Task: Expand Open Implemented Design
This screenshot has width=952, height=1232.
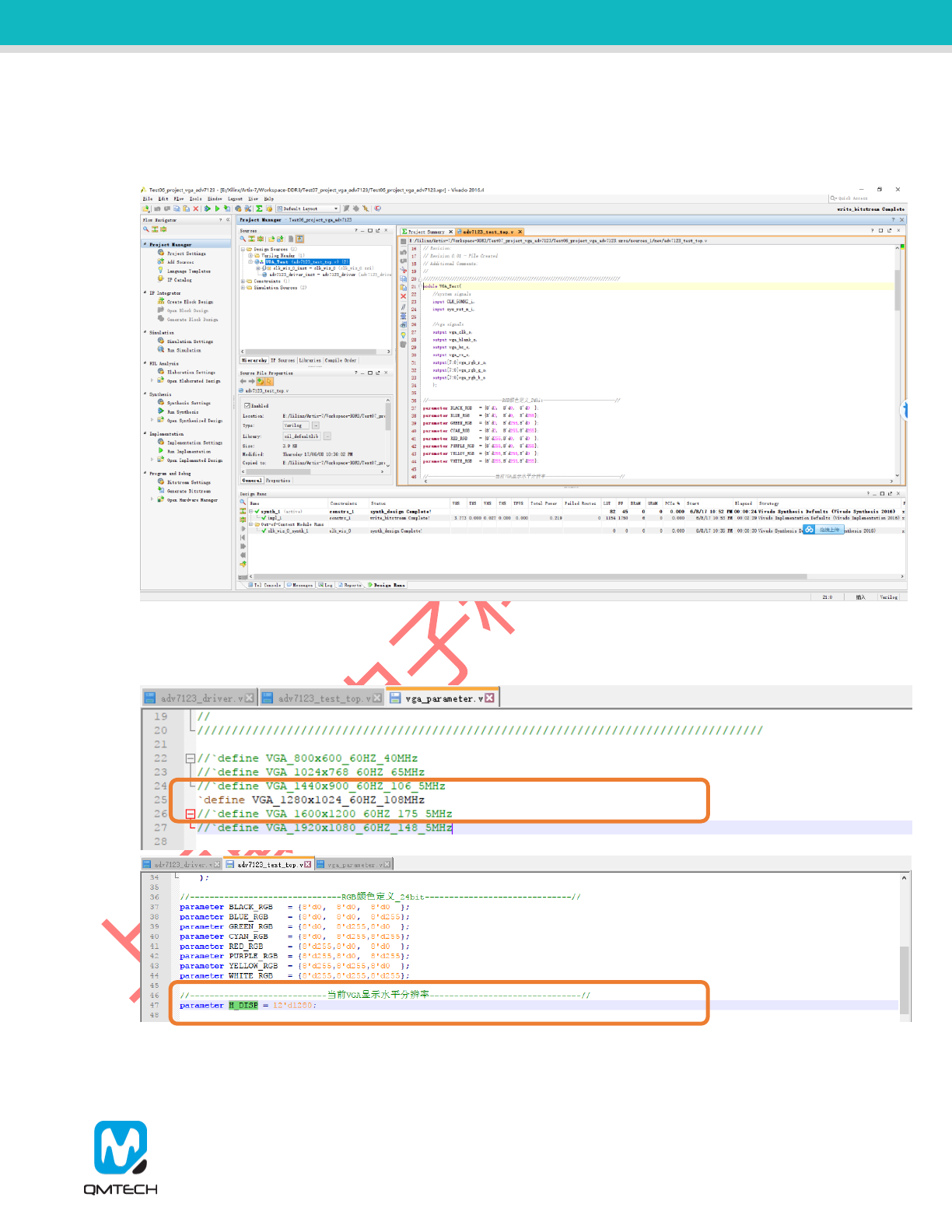Action: (152, 460)
